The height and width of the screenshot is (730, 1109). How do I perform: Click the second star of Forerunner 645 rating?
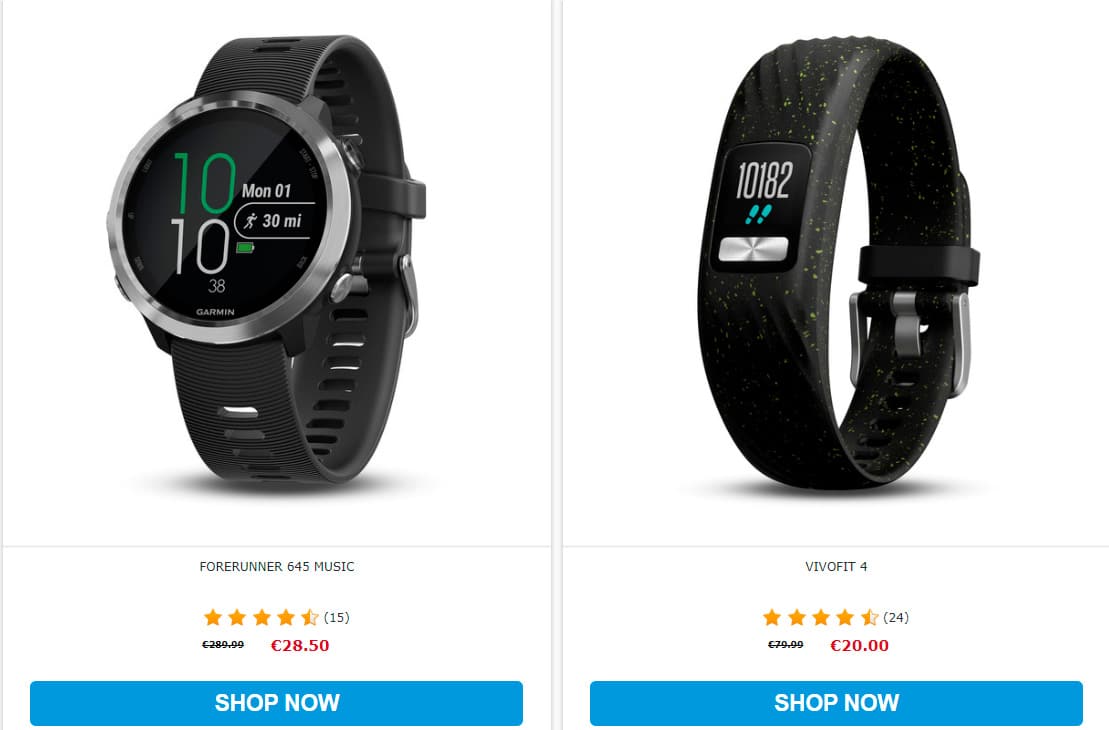237,618
